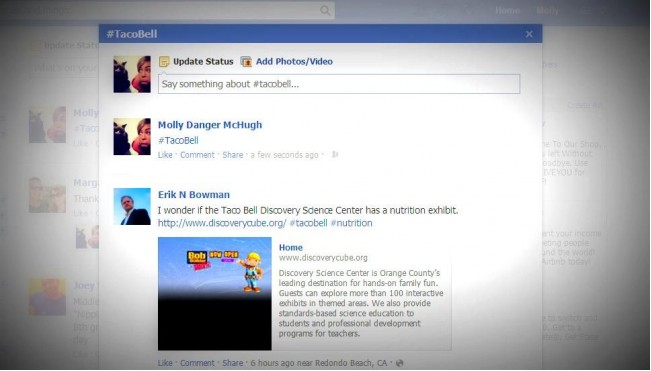Like Molly Danger McHugh's post

[165, 155]
